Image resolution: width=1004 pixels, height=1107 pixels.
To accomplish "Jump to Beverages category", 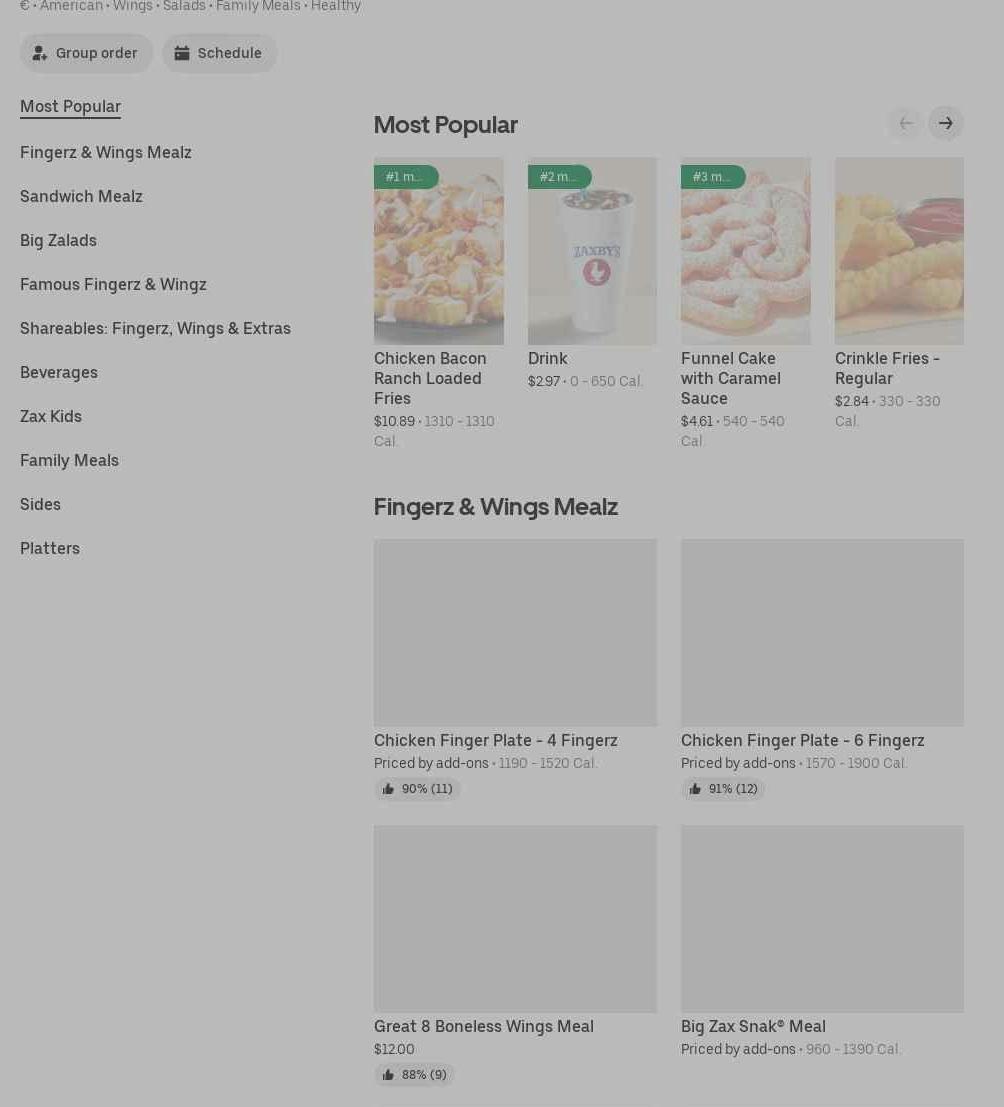I will (x=59, y=372).
